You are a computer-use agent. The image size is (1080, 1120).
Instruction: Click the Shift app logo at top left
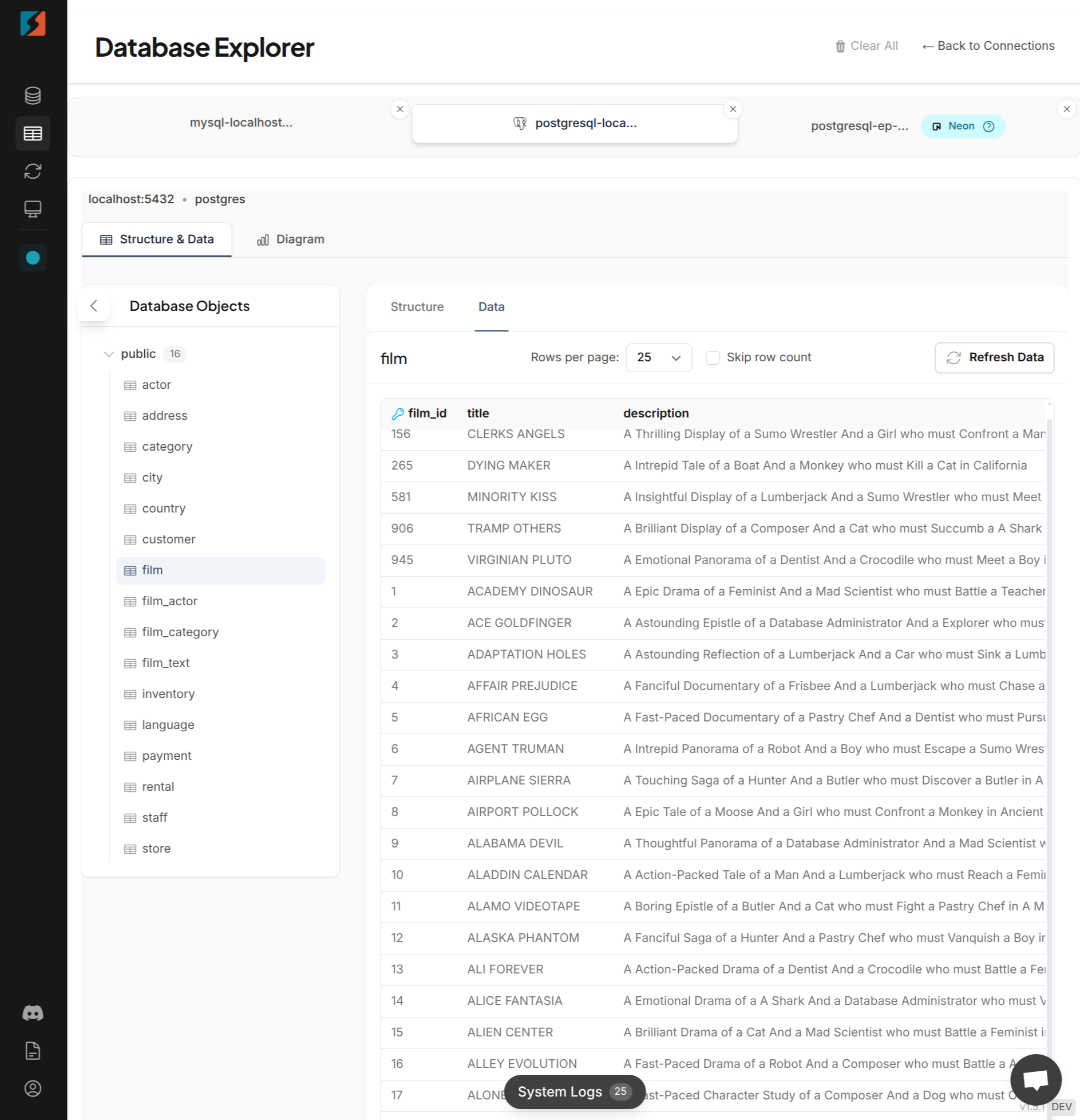click(33, 23)
